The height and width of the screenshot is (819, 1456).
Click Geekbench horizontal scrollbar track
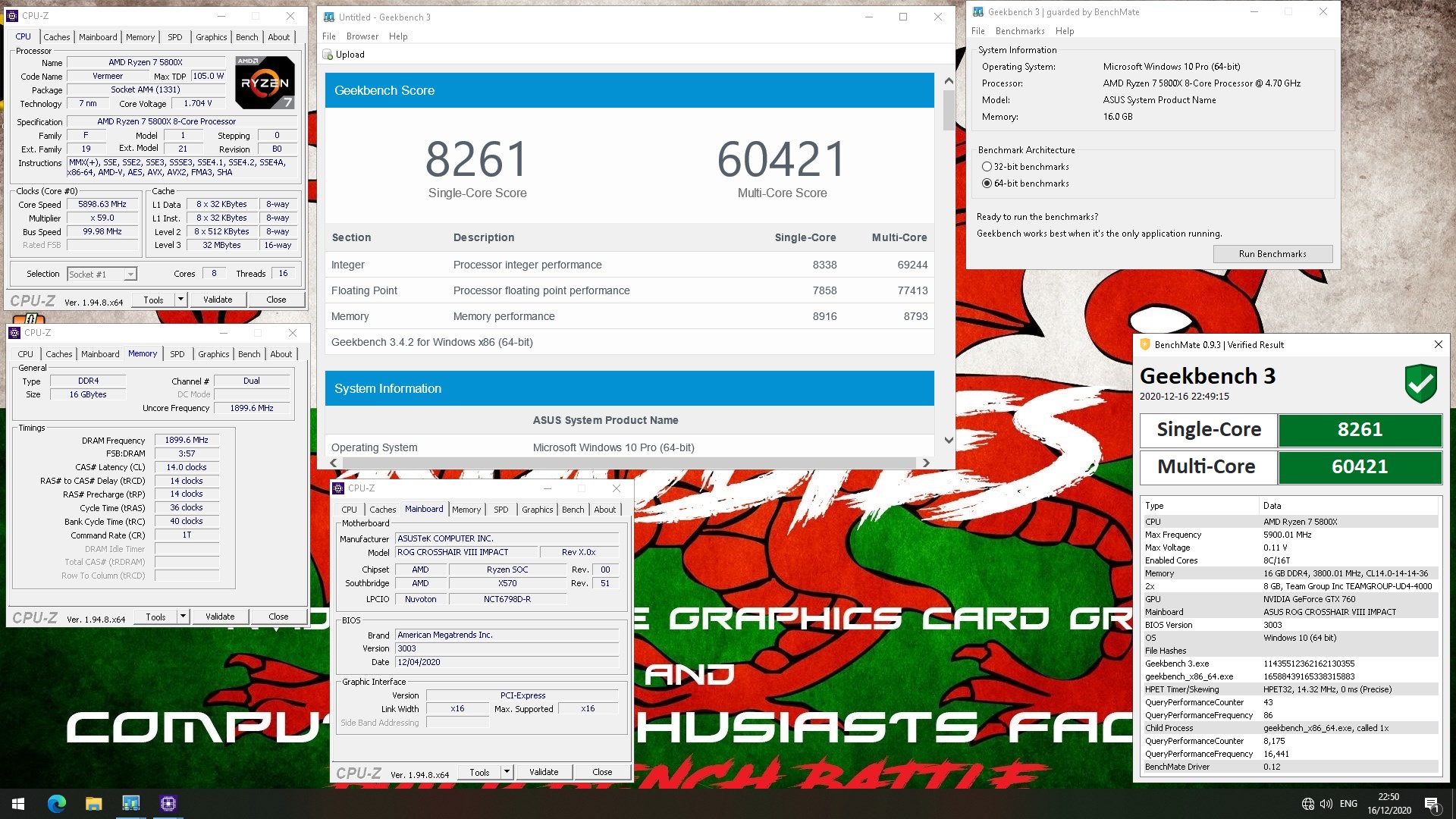point(629,463)
